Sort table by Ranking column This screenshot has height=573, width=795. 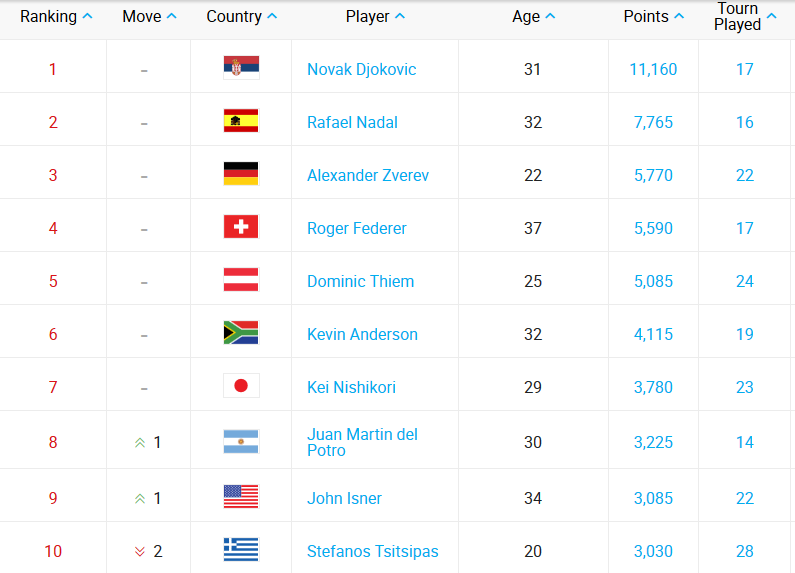56,17
